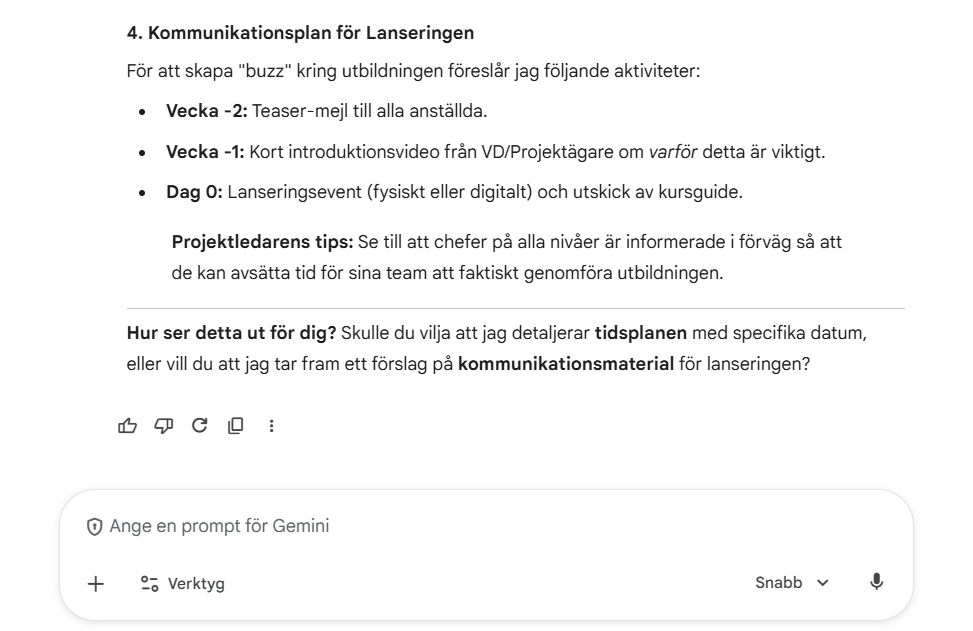
Task: Start voice input with the microphone
Action: point(876,582)
